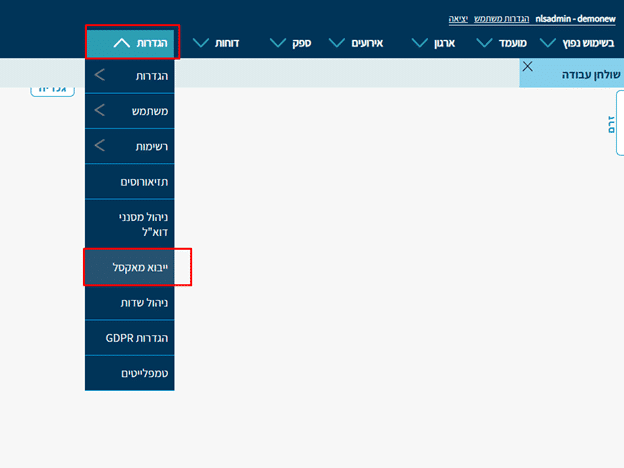Viewport: 624px width, 468px height.
Task: Close the שולחן עבודה tab with X
Action: coord(528,66)
